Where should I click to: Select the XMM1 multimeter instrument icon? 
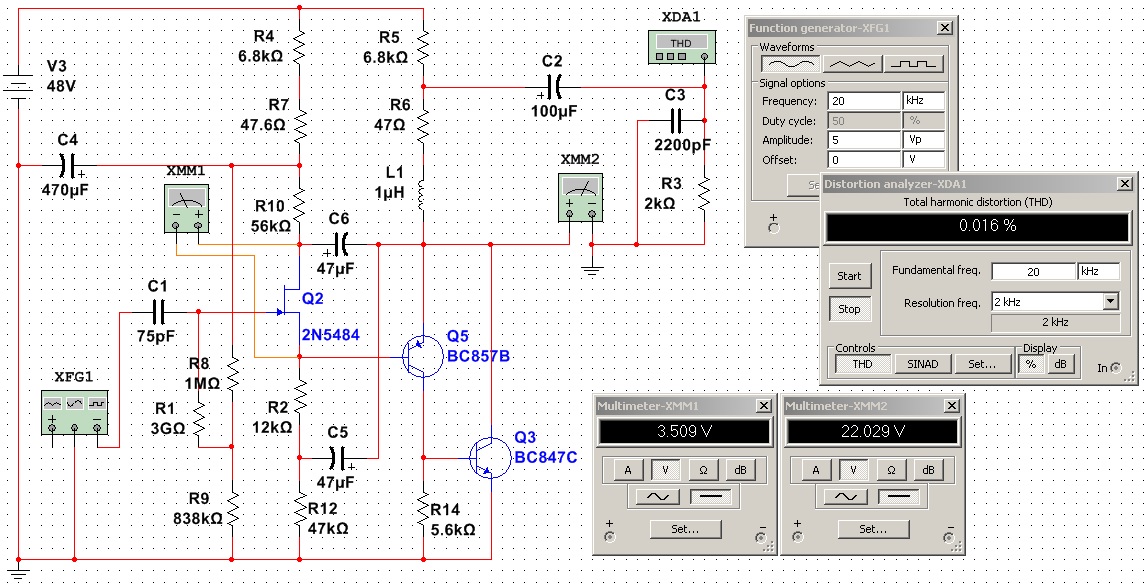point(187,208)
